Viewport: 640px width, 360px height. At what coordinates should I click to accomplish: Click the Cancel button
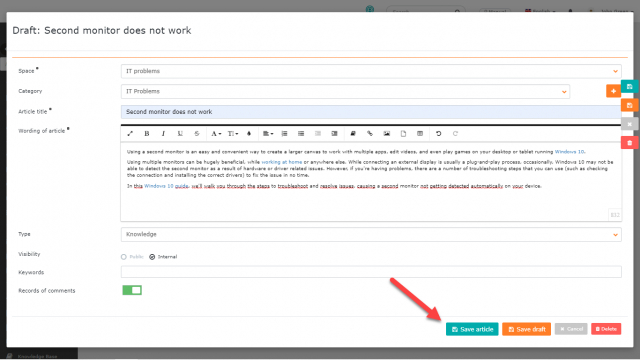[571, 329]
